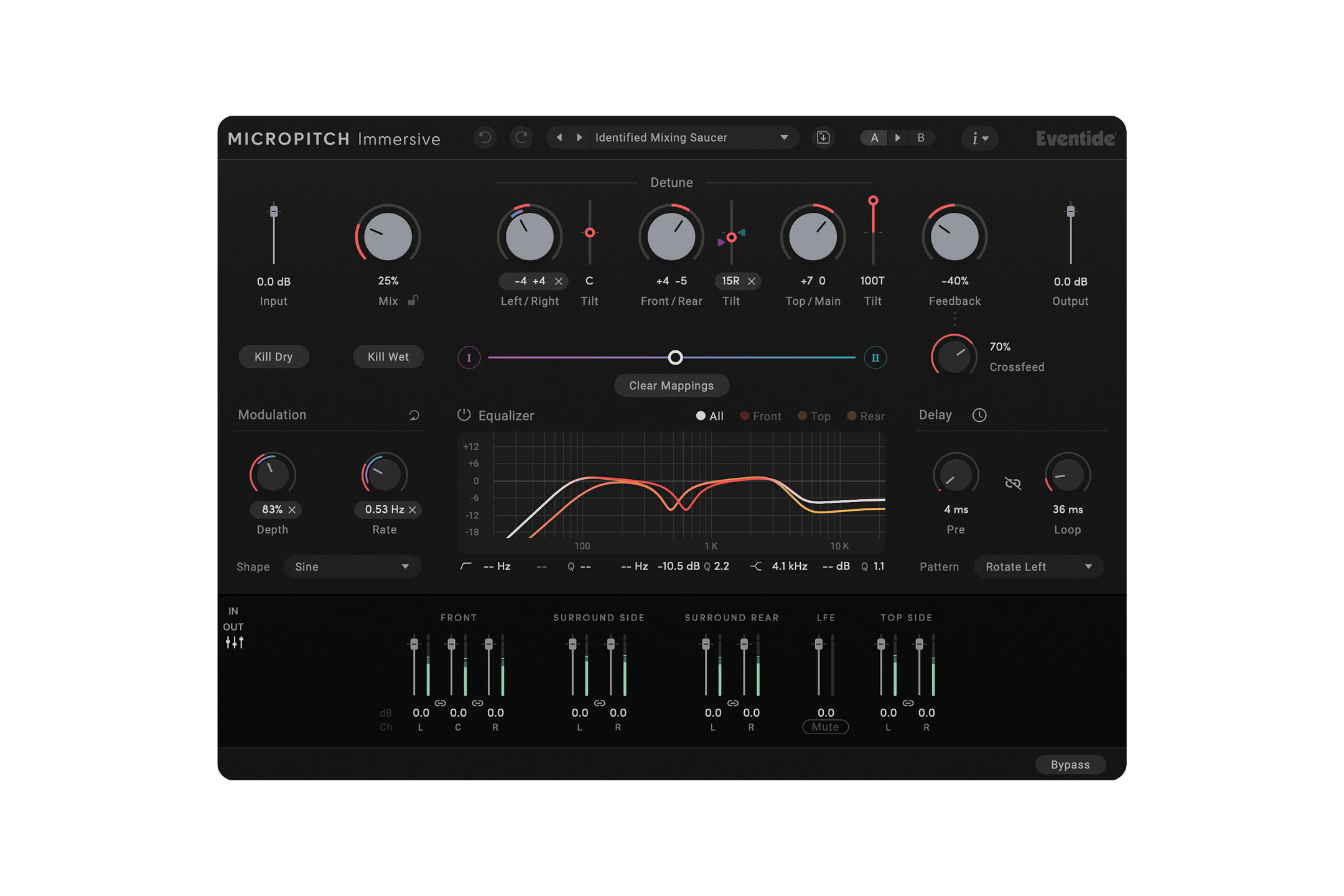
Task: Toggle the Equalizer power button
Action: pos(464,415)
